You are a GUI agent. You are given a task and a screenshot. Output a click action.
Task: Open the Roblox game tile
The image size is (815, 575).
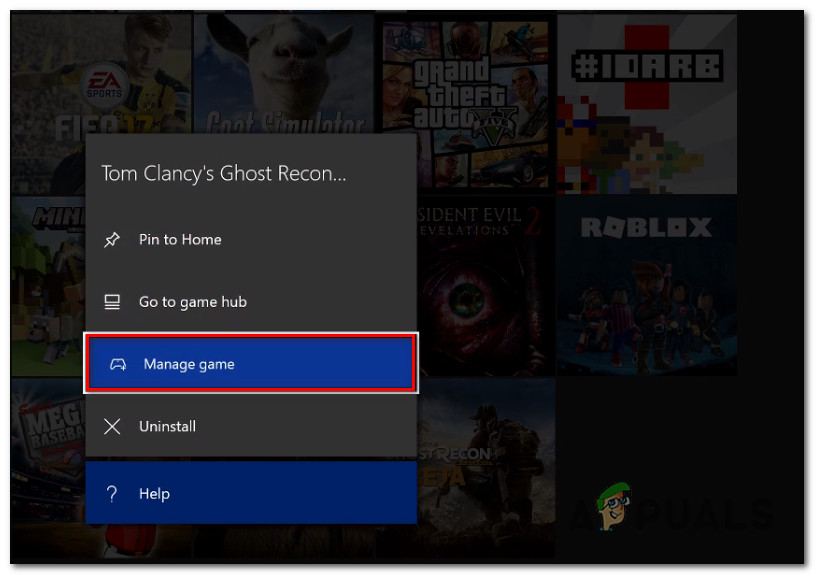tap(647, 286)
